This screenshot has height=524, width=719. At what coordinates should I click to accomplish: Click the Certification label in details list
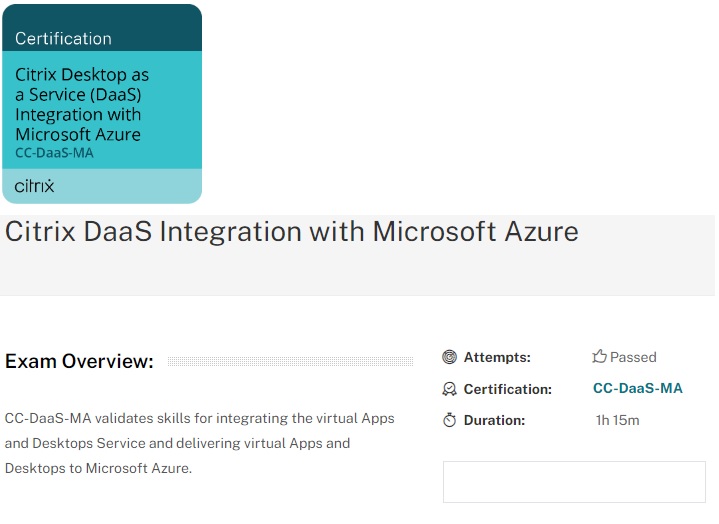click(507, 389)
